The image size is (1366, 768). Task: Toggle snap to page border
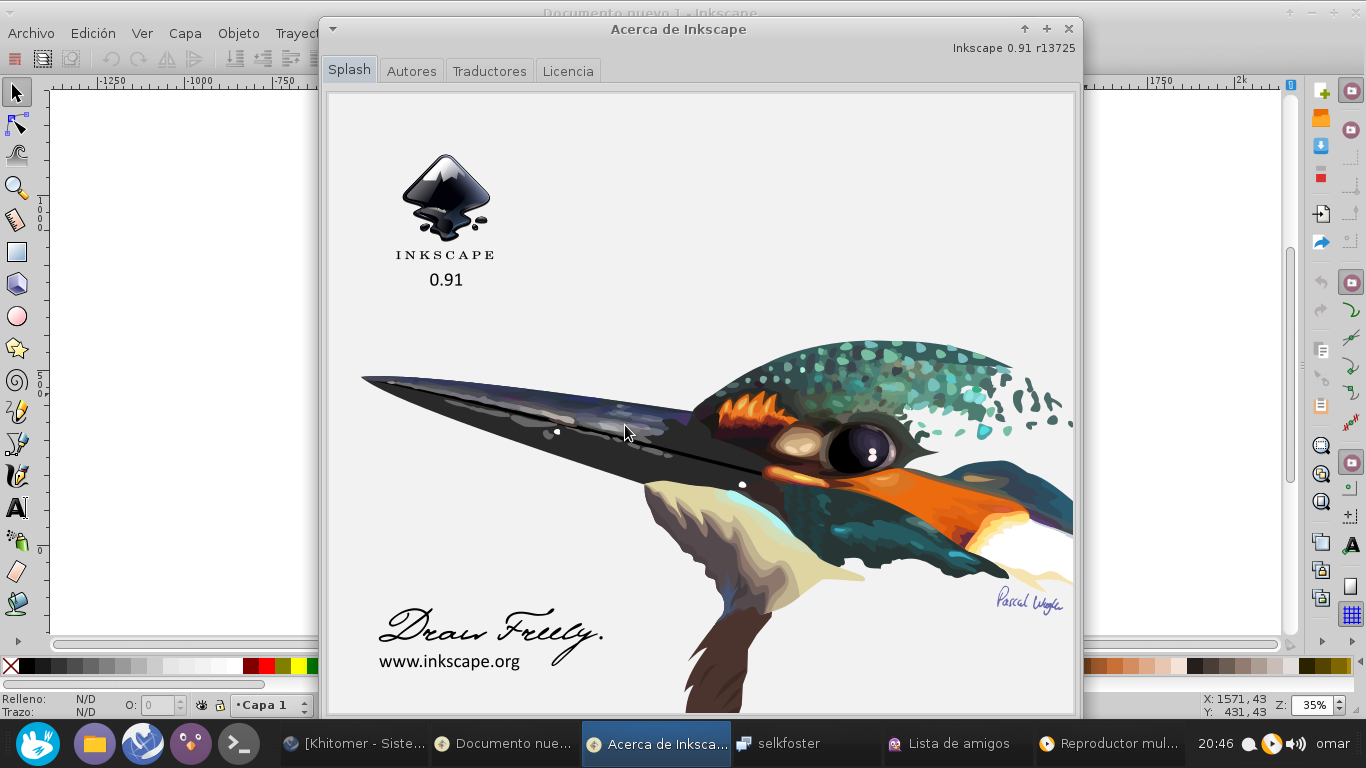point(1351,587)
